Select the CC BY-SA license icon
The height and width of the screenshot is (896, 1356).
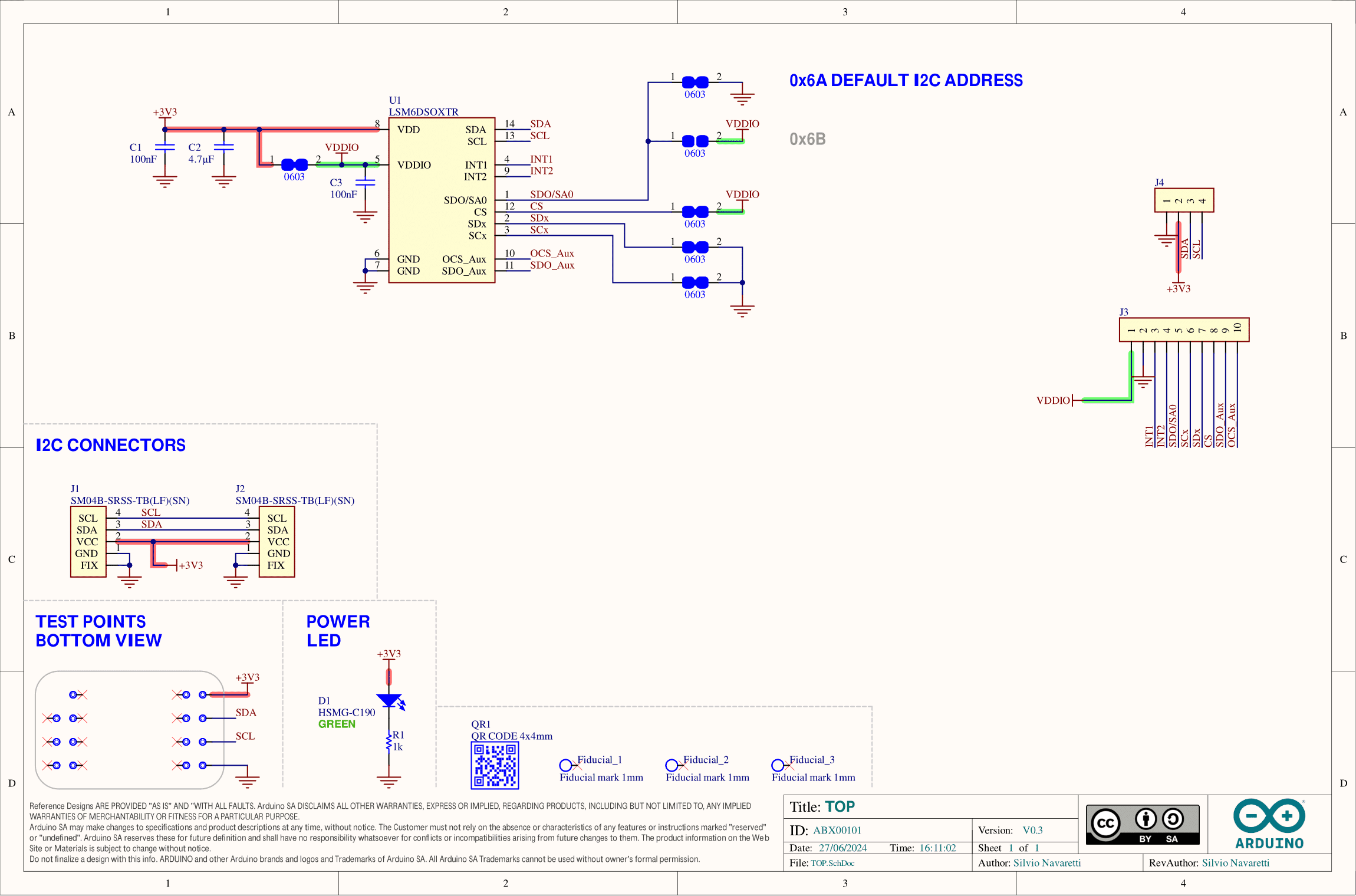pos(1143,824)
